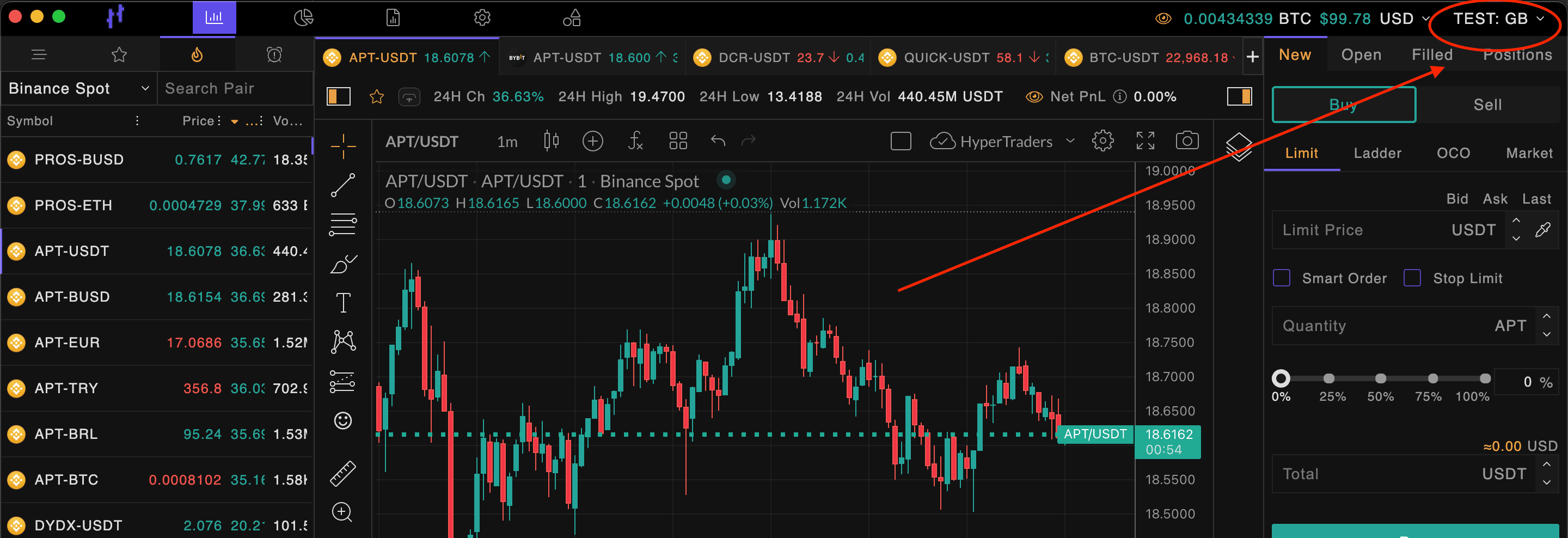Change the candlestick chart type
Screen dimensions: 1568x538
(x=551, y=141)
